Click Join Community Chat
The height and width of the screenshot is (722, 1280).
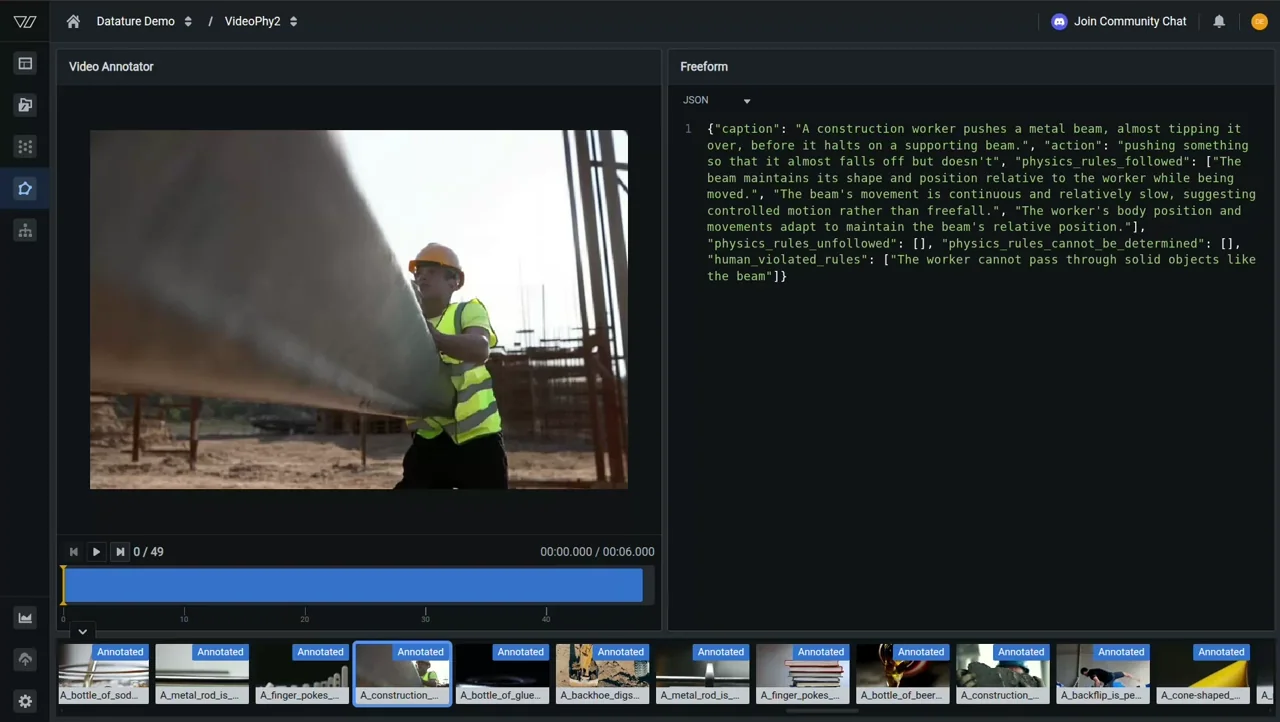point(1118,21)
